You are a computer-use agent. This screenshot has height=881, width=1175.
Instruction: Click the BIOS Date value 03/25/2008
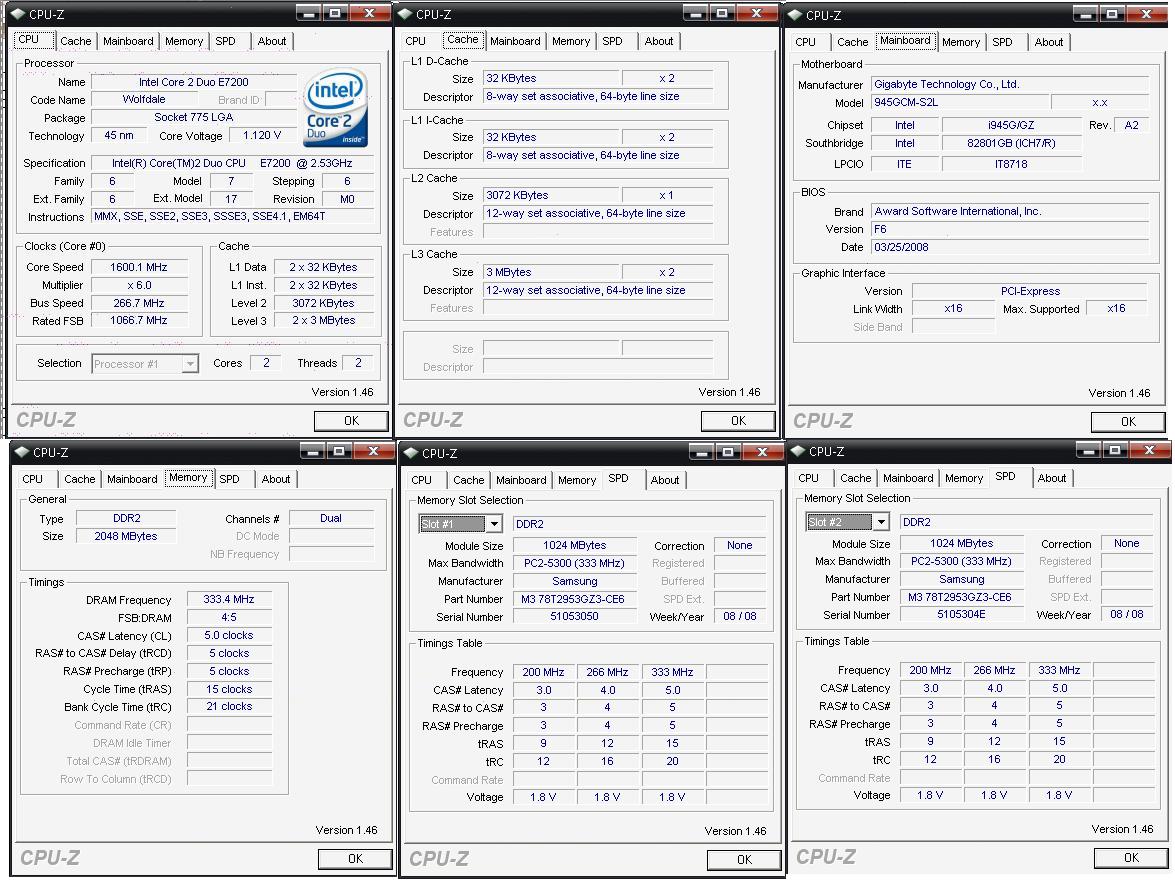(x=1010, y=247)
